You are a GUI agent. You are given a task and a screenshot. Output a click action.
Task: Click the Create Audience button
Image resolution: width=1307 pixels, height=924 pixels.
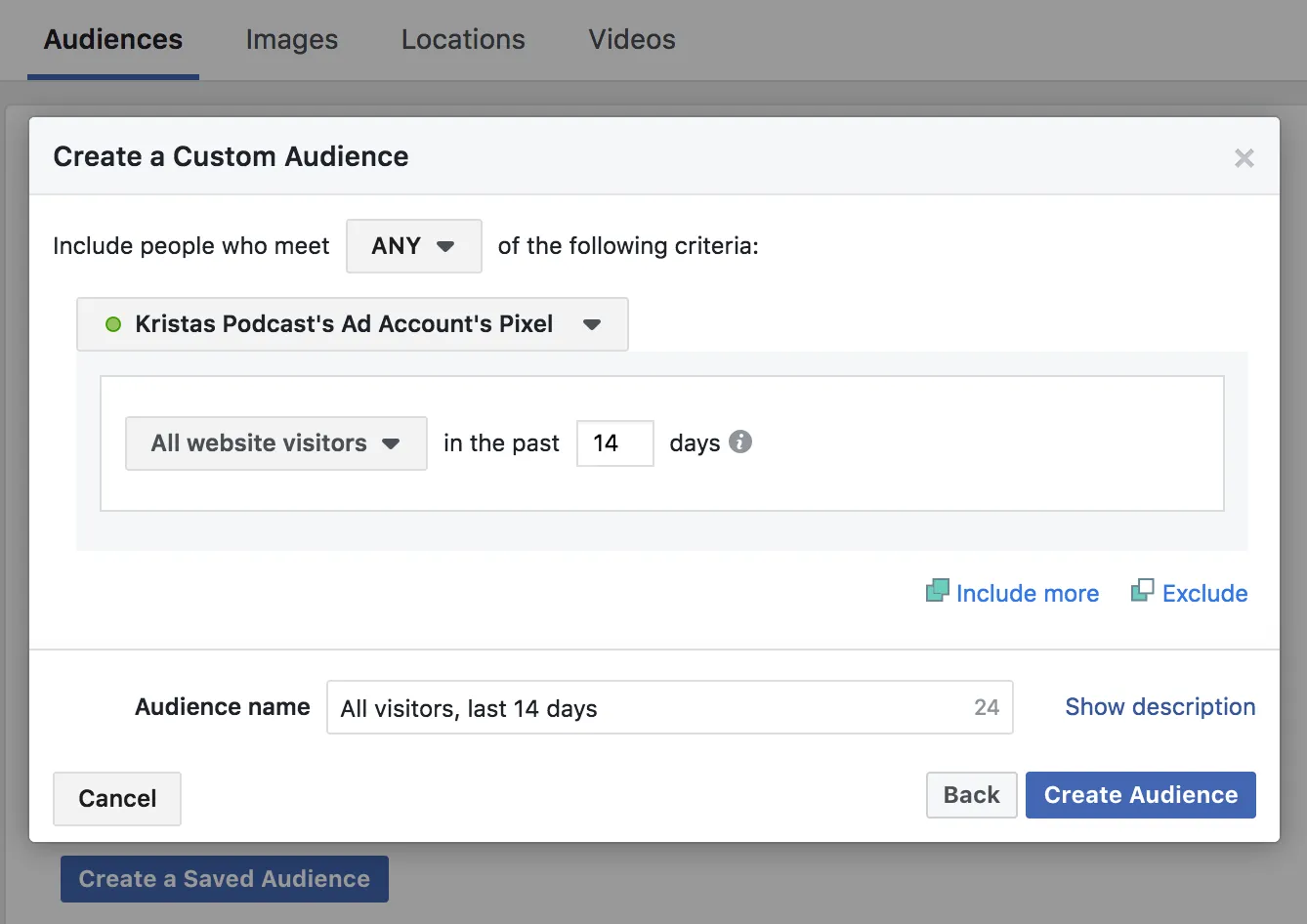coord(1141,795)
